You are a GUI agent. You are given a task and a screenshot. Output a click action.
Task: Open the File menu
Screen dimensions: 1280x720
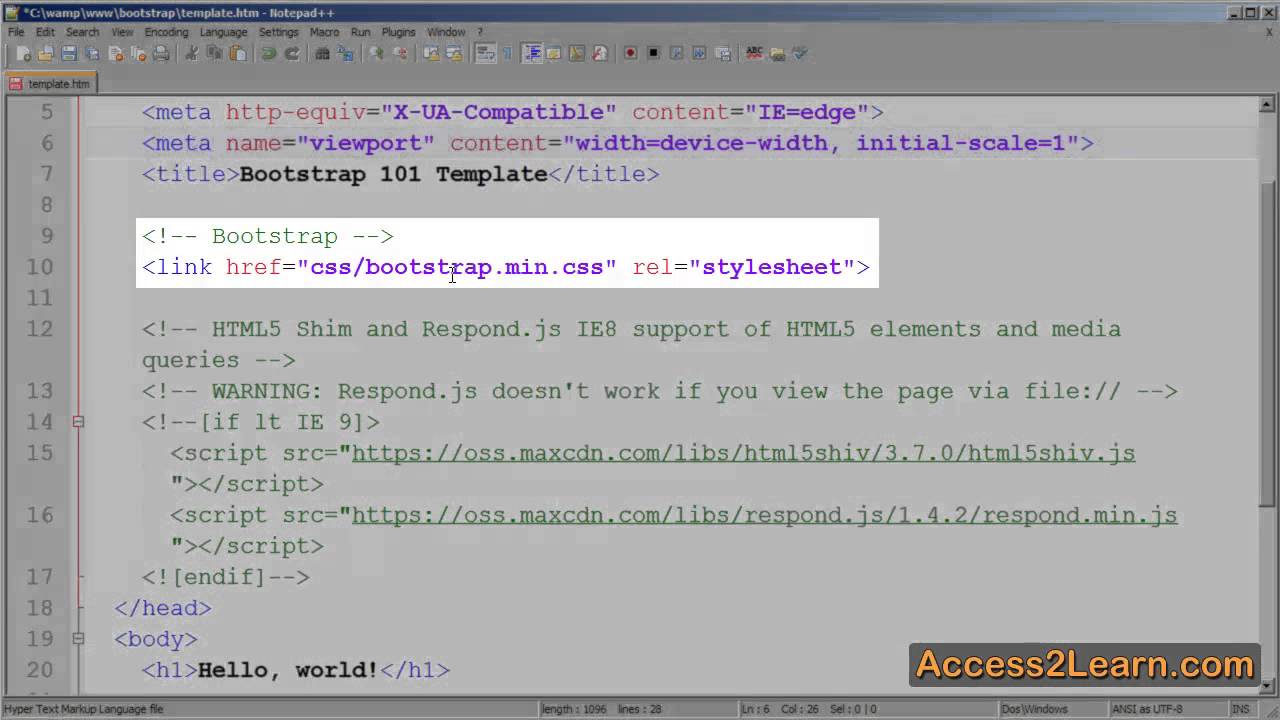pos(16,32)
